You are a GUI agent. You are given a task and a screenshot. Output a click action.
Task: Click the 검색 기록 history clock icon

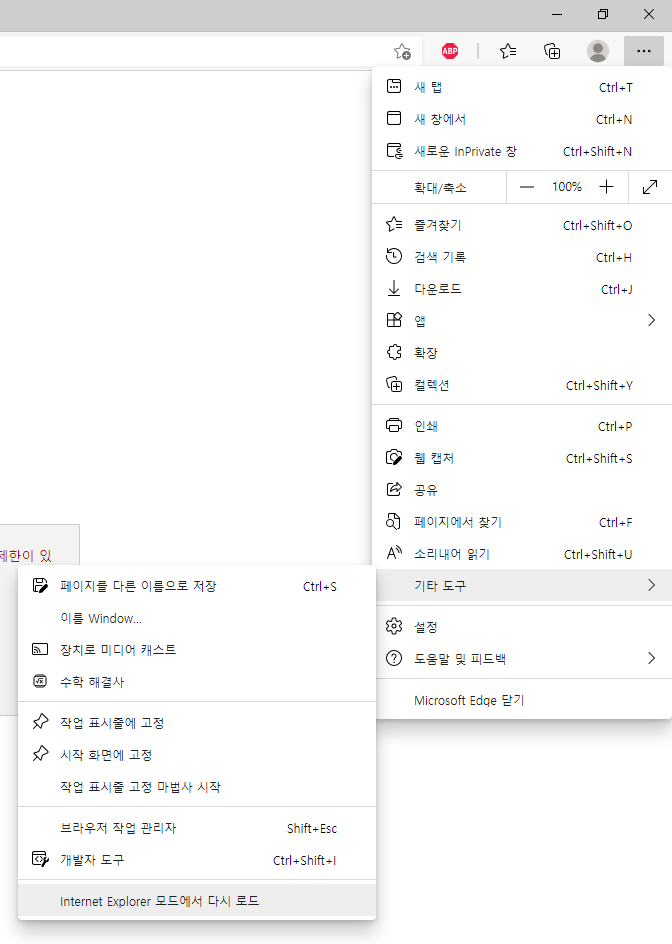[394, 256]
